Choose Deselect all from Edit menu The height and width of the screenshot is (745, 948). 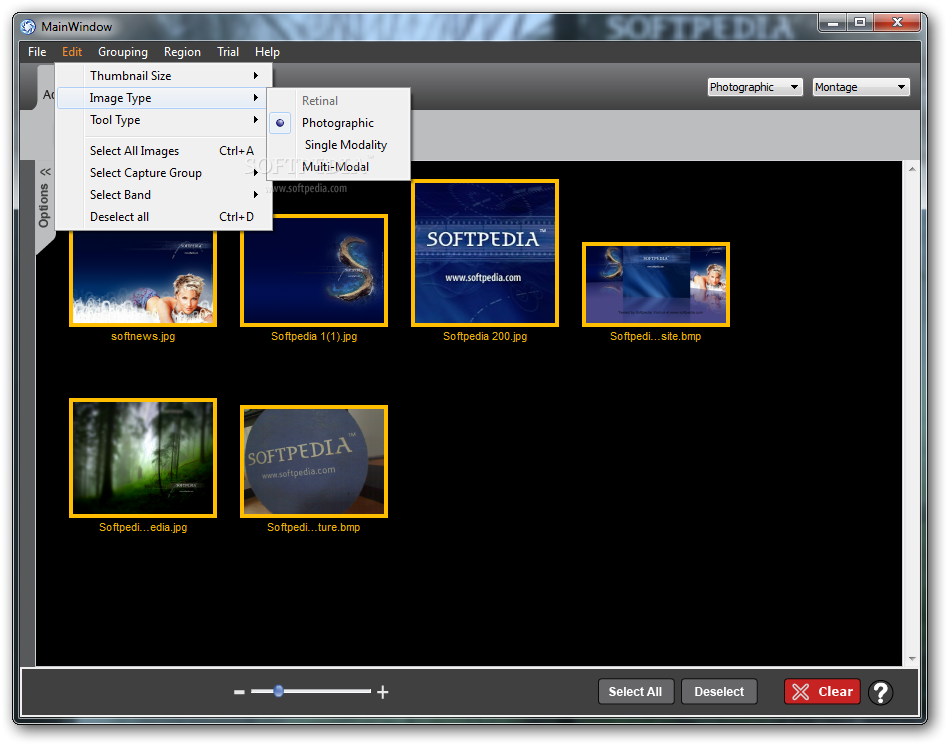pyautogui.click(x=164, y=216)
